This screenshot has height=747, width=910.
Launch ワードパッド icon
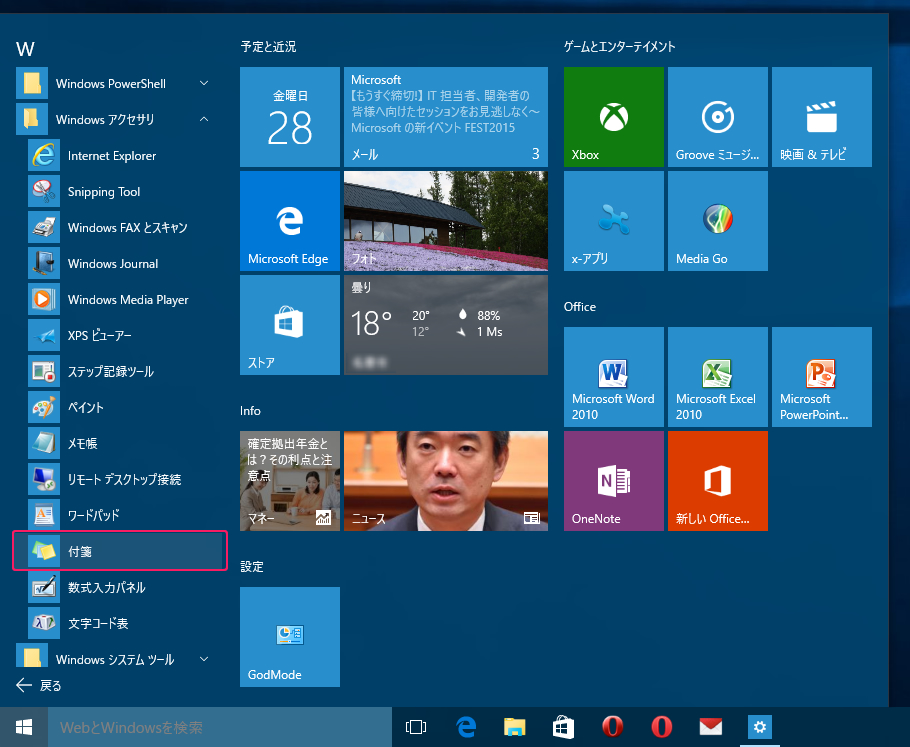[44, 515]
